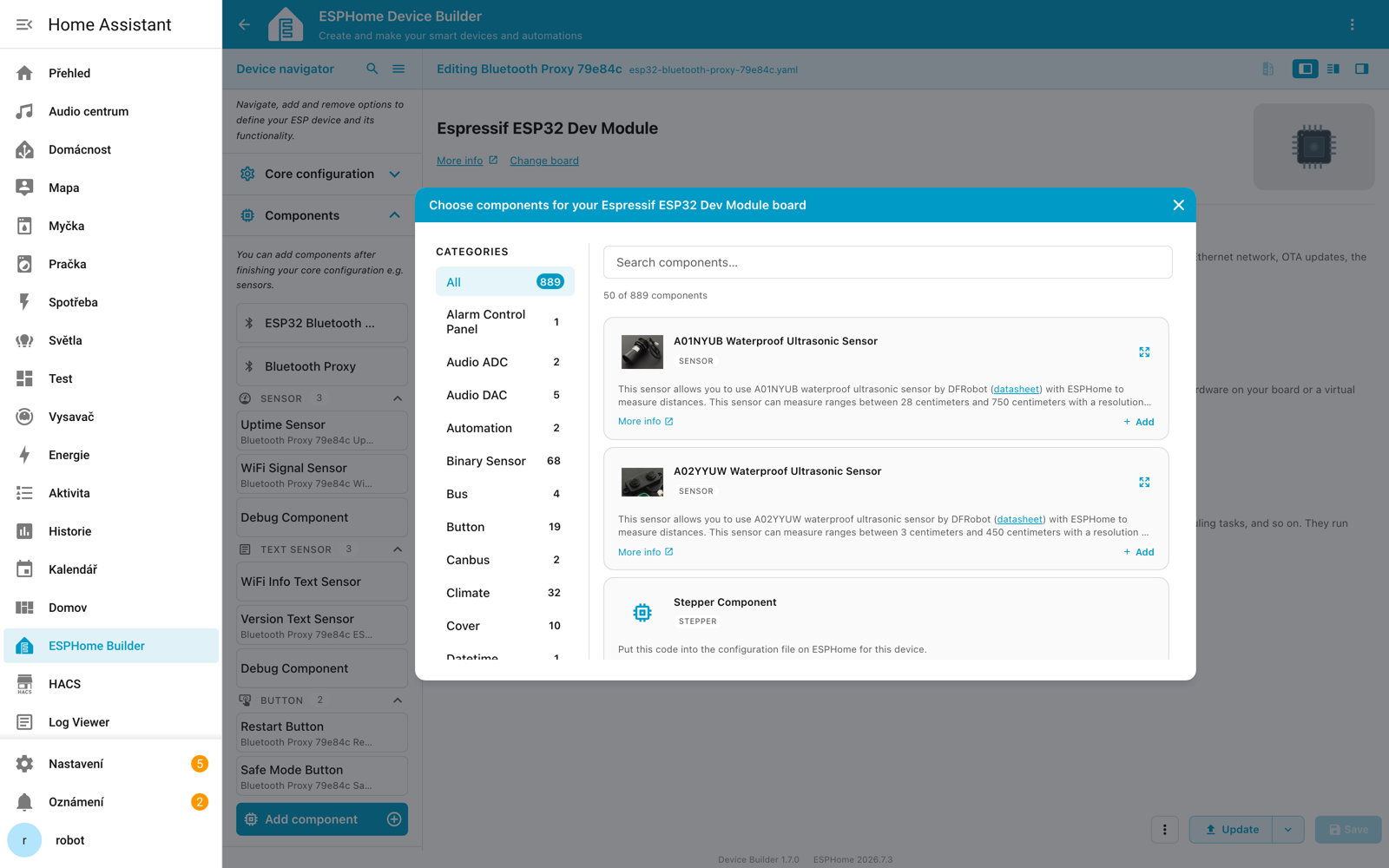This screenshot has width=1389, height=868.
Task: Open the Device navigator list menu icon
Action: [398, 69]
